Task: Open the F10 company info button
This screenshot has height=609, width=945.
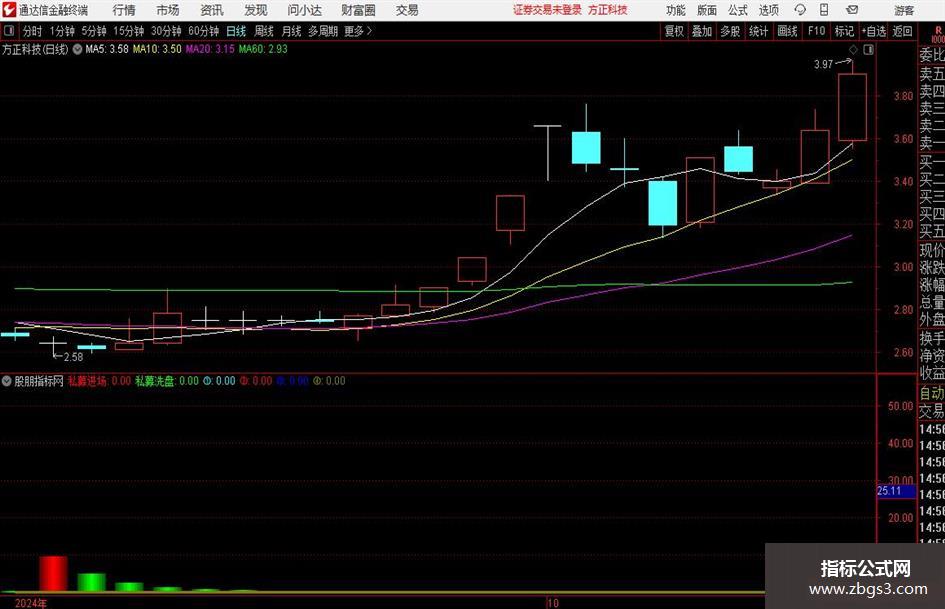Action: click(816, 31)
